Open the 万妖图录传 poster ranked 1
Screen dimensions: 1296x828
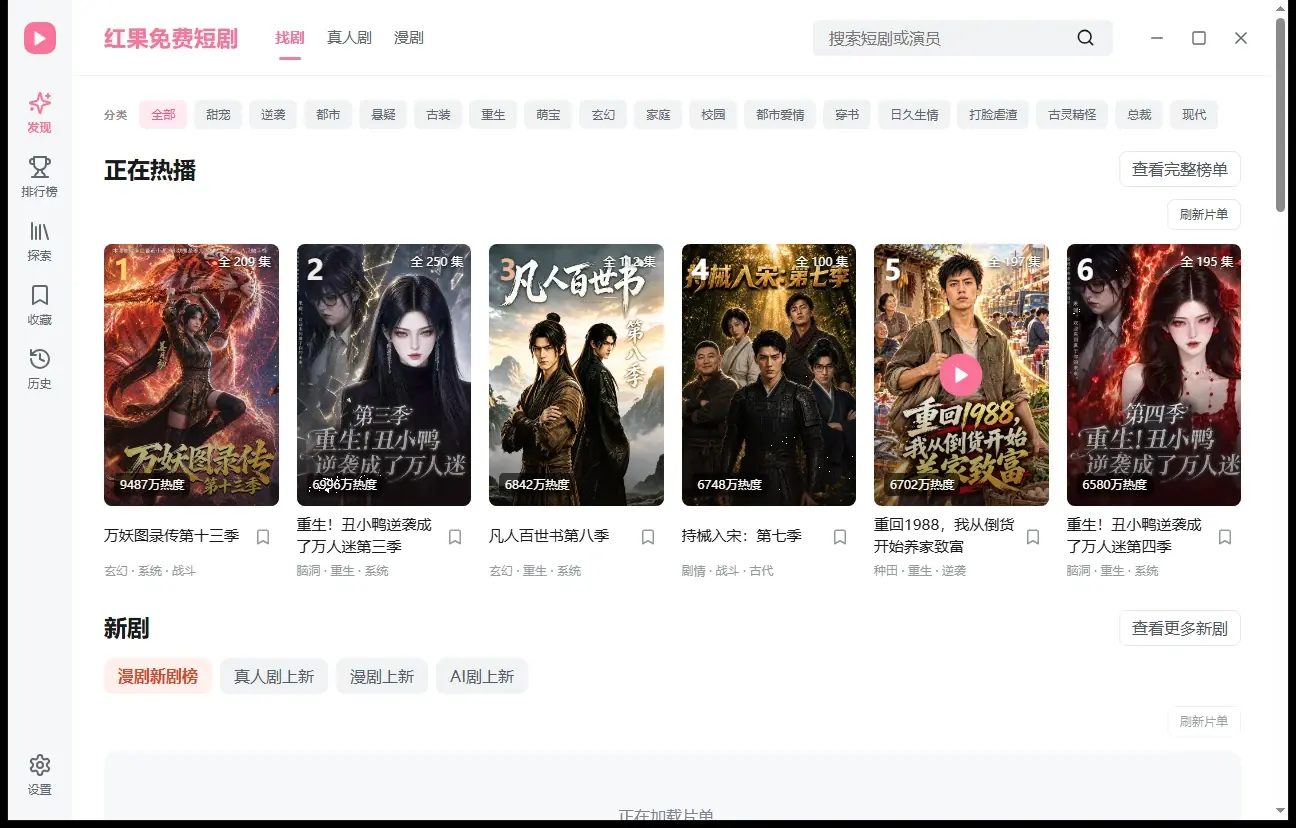[x=191, y=375]
